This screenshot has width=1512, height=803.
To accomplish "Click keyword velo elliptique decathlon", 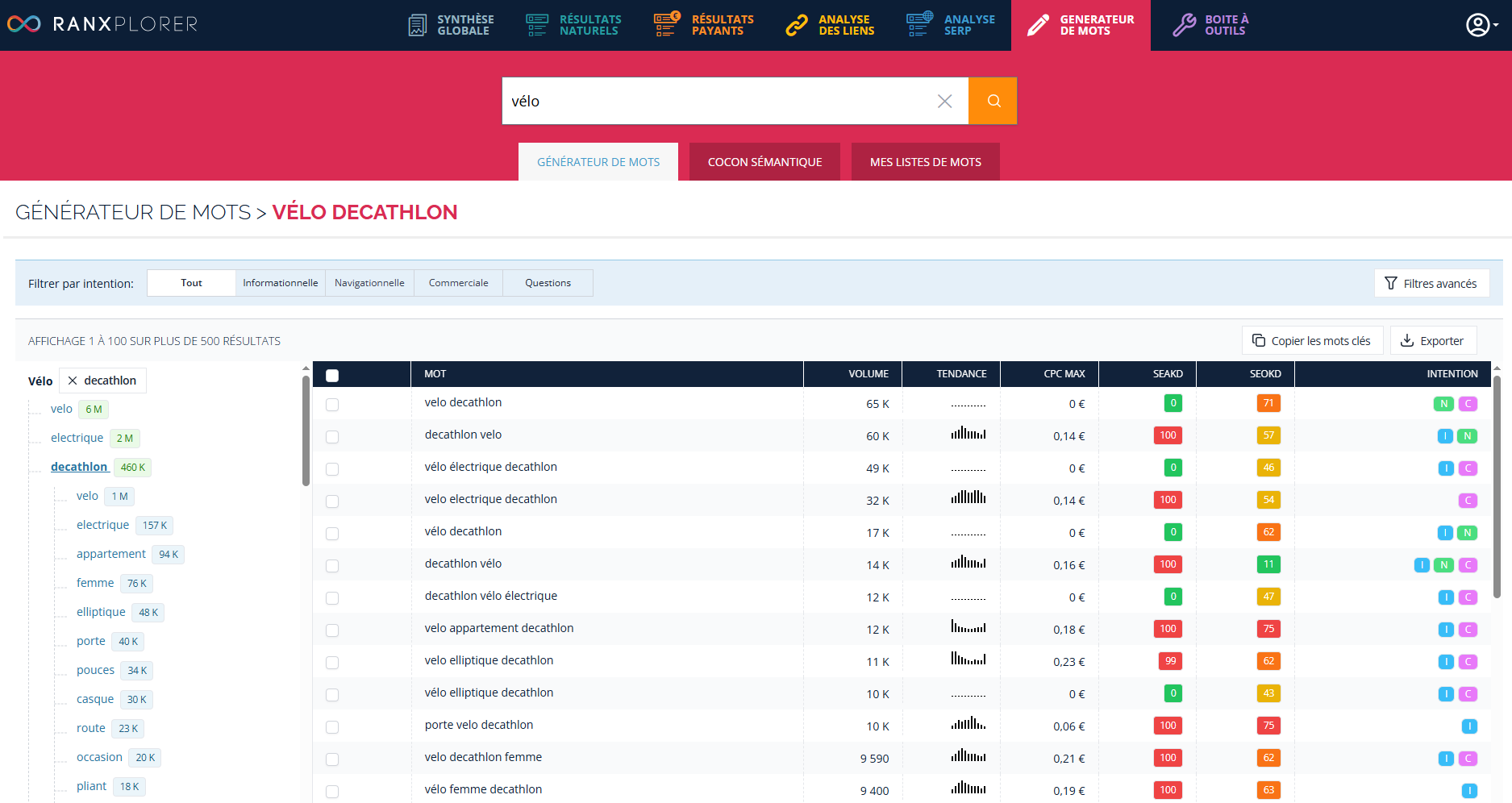I will (489, 660).
